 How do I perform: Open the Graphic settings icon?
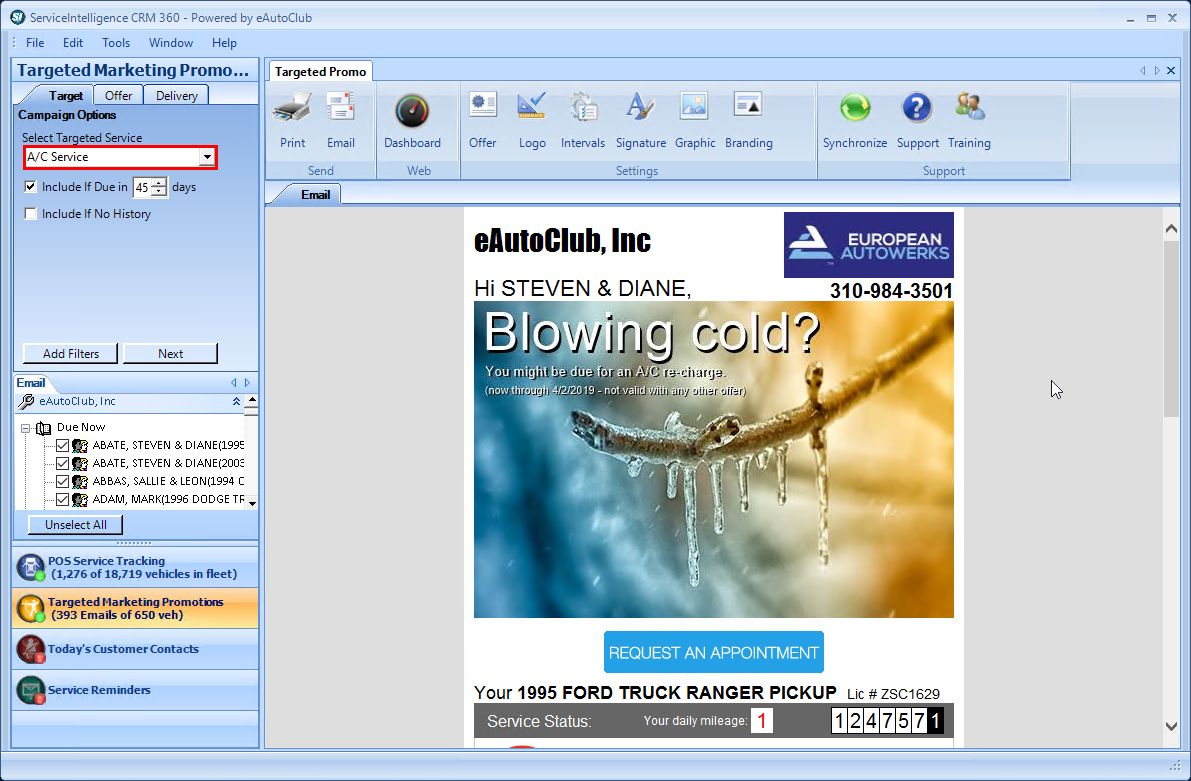tap(694, 106)
